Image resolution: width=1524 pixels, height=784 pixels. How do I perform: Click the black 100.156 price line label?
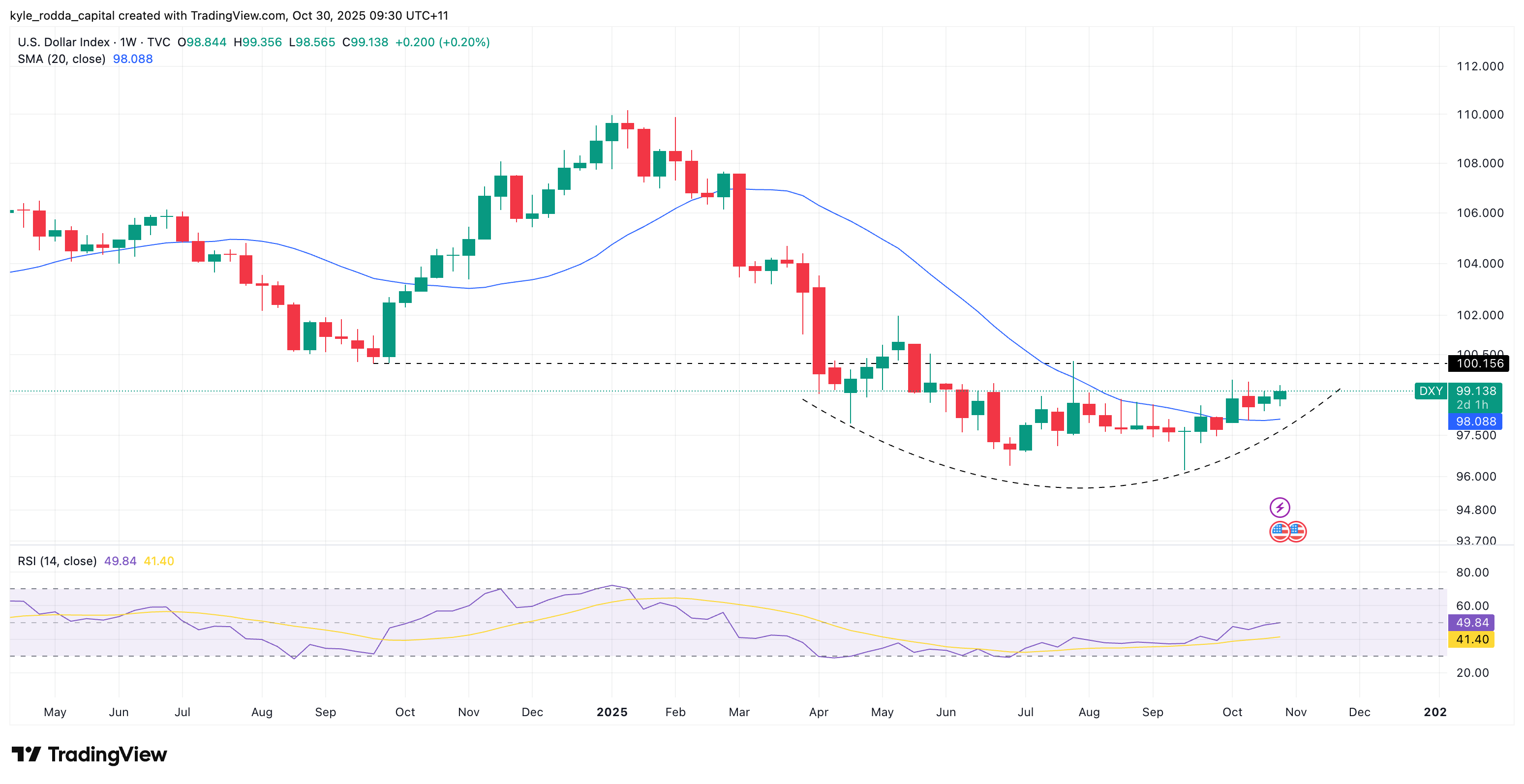pyautogui.click(x=1478, y=363)
